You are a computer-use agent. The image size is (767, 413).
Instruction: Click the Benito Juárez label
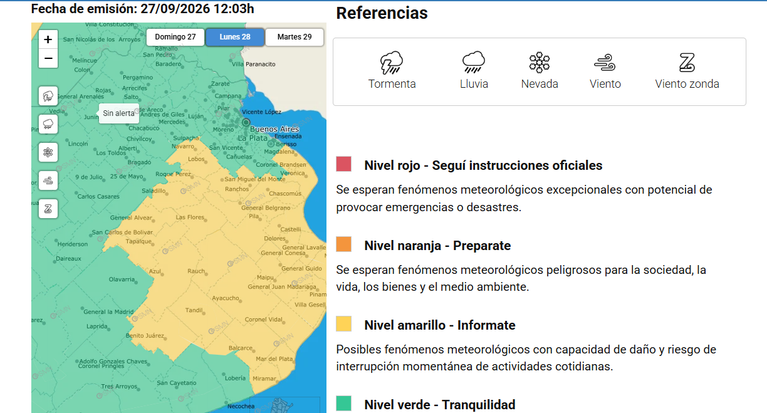click(145, 336)
